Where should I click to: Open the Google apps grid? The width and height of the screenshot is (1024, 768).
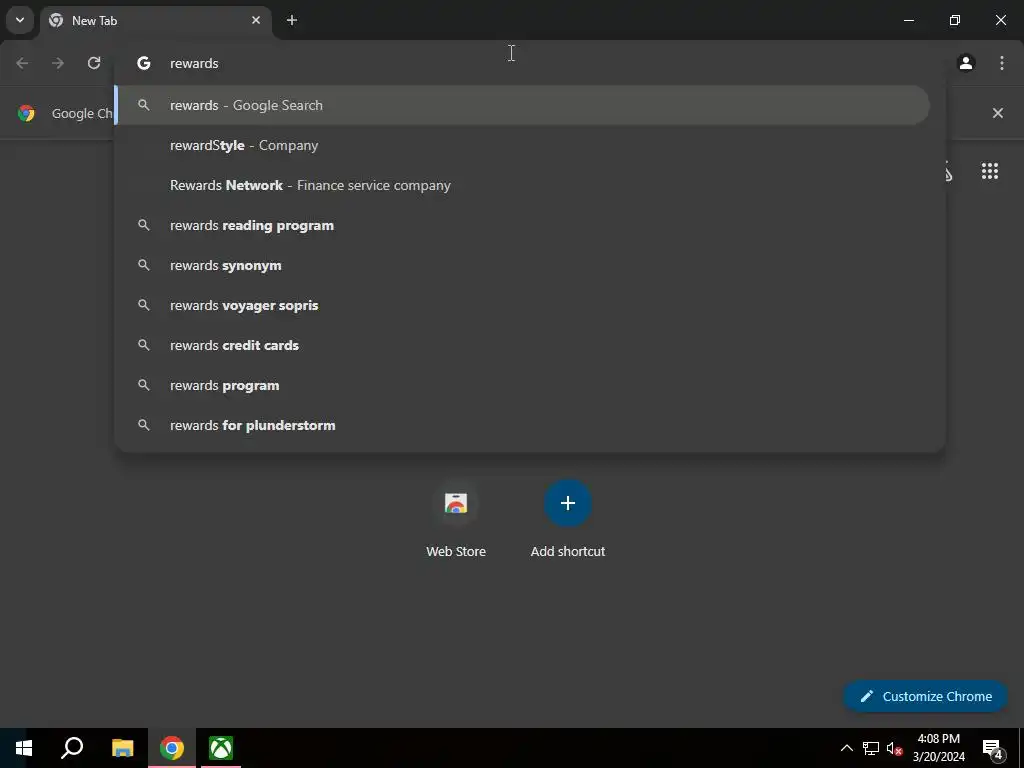[989, 171]
